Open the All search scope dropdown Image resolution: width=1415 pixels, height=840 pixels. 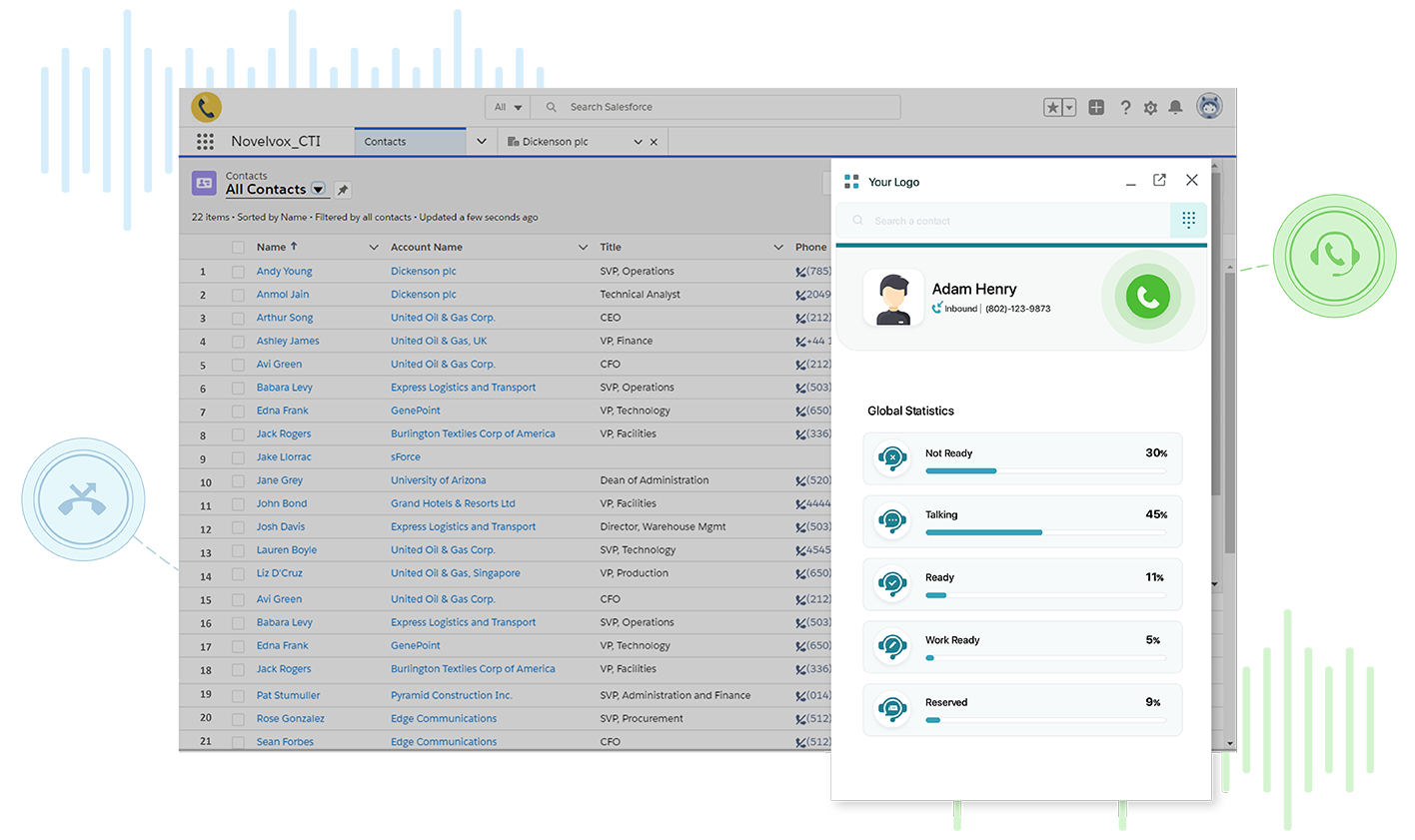509,107
